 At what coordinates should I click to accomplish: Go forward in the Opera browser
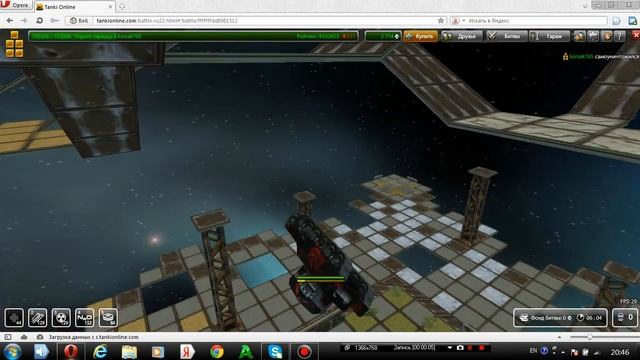[24, 20]
